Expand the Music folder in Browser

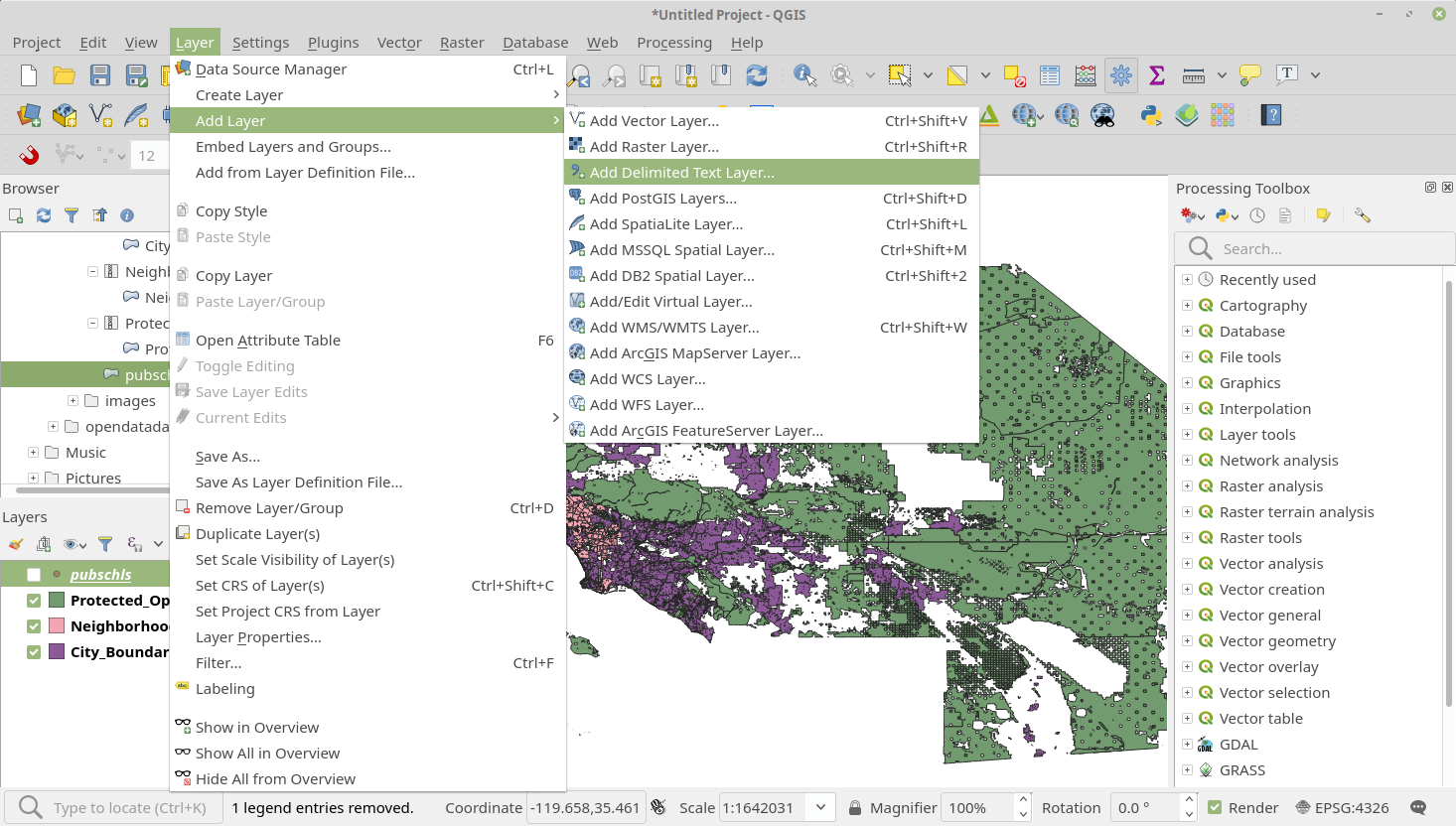(33, 453)
